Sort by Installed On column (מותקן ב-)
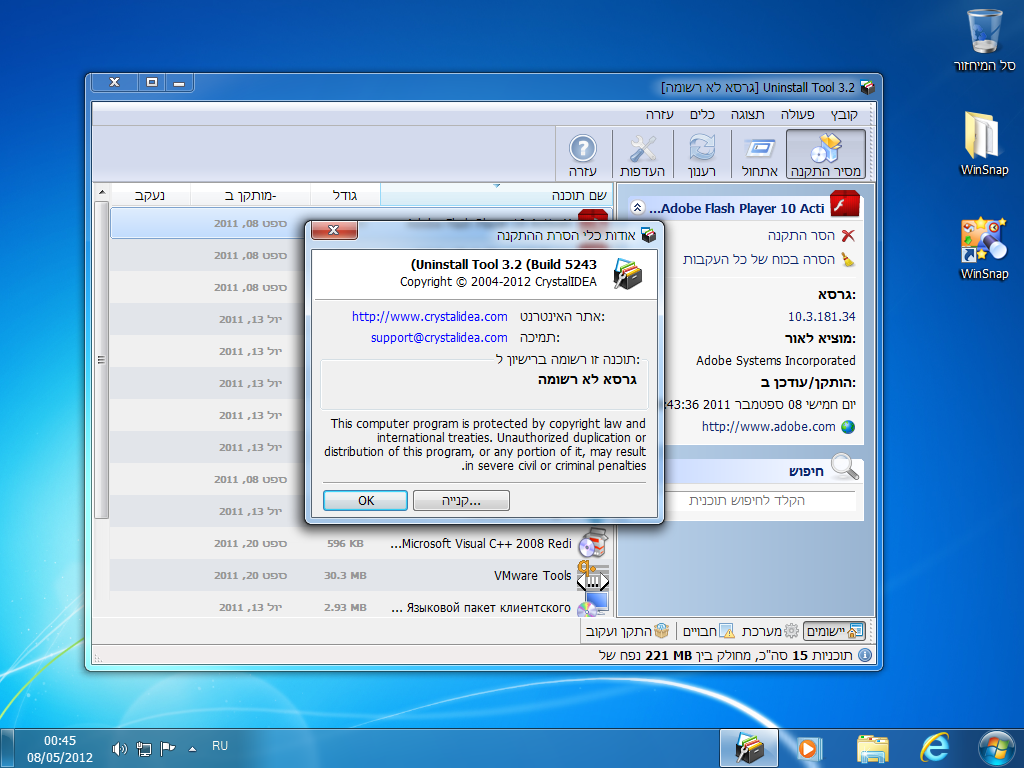The image size is (1024, 768). [250, 195]
